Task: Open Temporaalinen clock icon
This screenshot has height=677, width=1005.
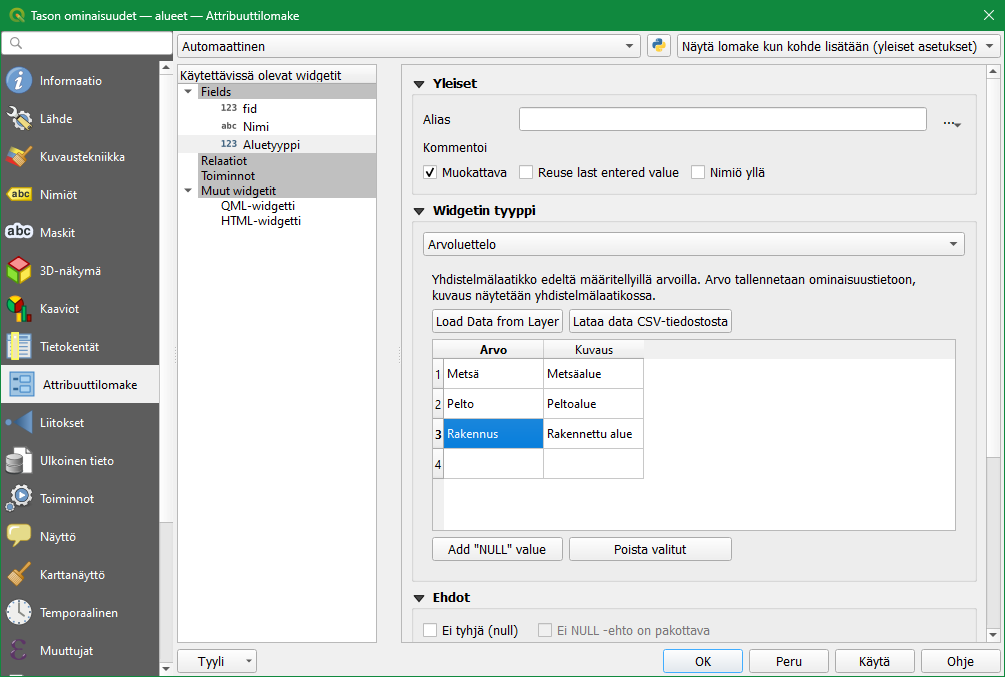Action: pos(19,613)
